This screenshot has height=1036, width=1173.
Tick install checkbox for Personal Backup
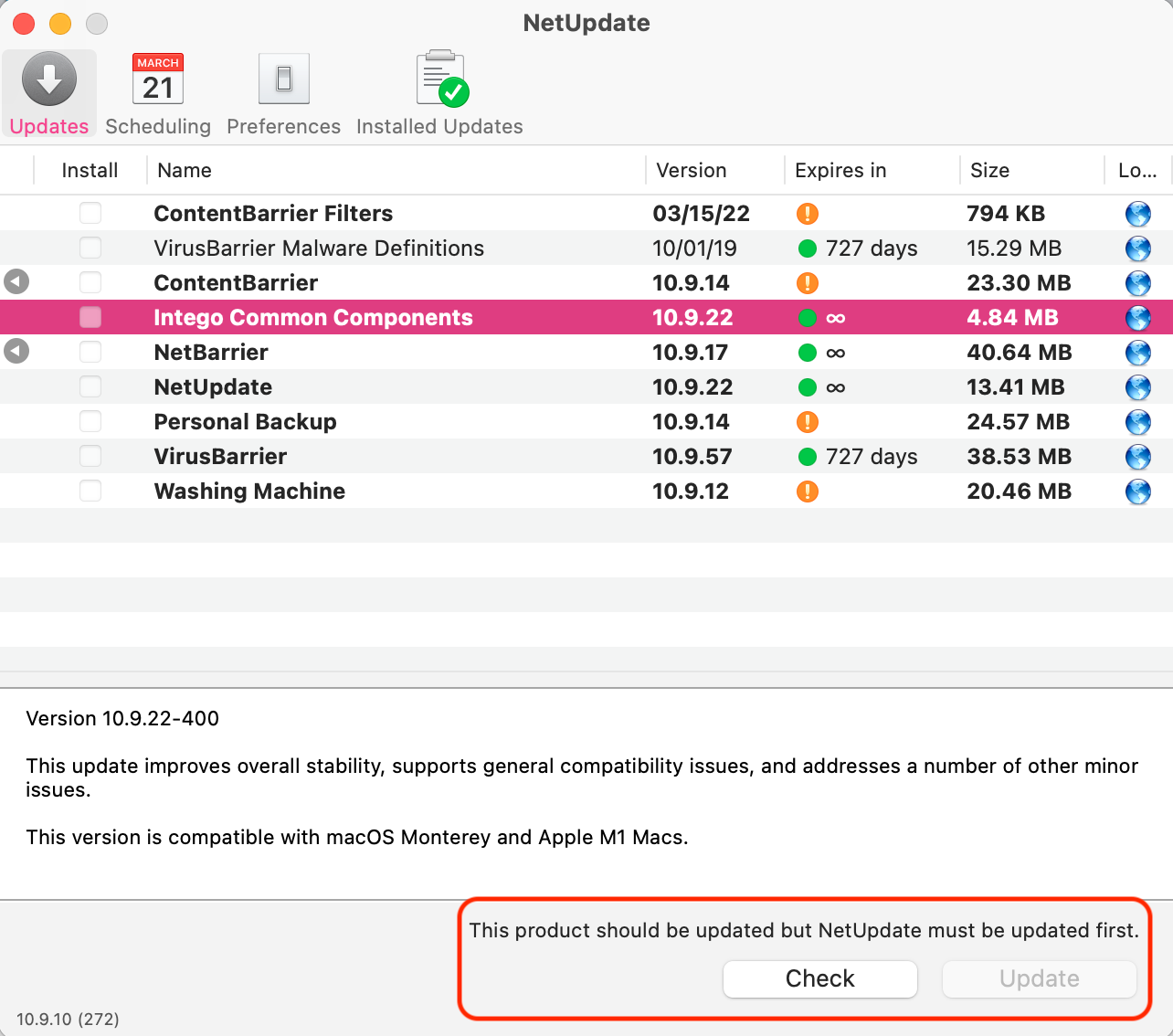click(90, 421)
